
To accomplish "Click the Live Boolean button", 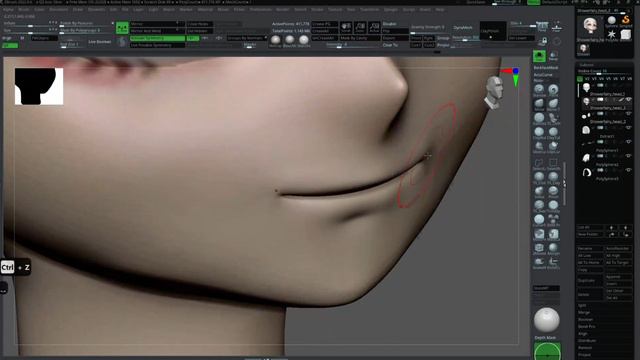I will [x=100, y=42].
